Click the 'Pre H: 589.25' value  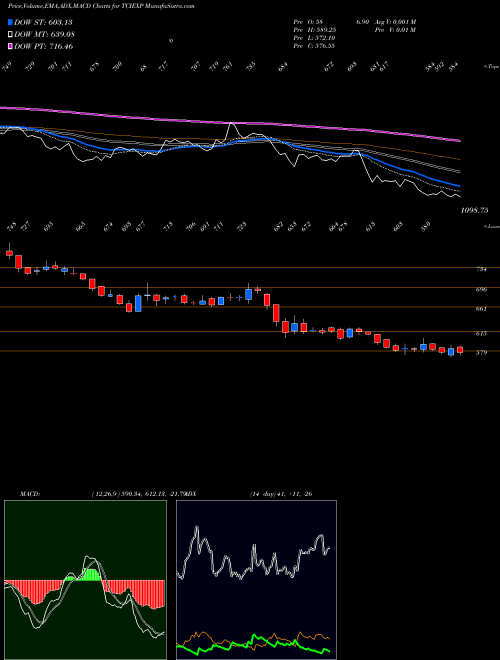(x=314, y=30)
